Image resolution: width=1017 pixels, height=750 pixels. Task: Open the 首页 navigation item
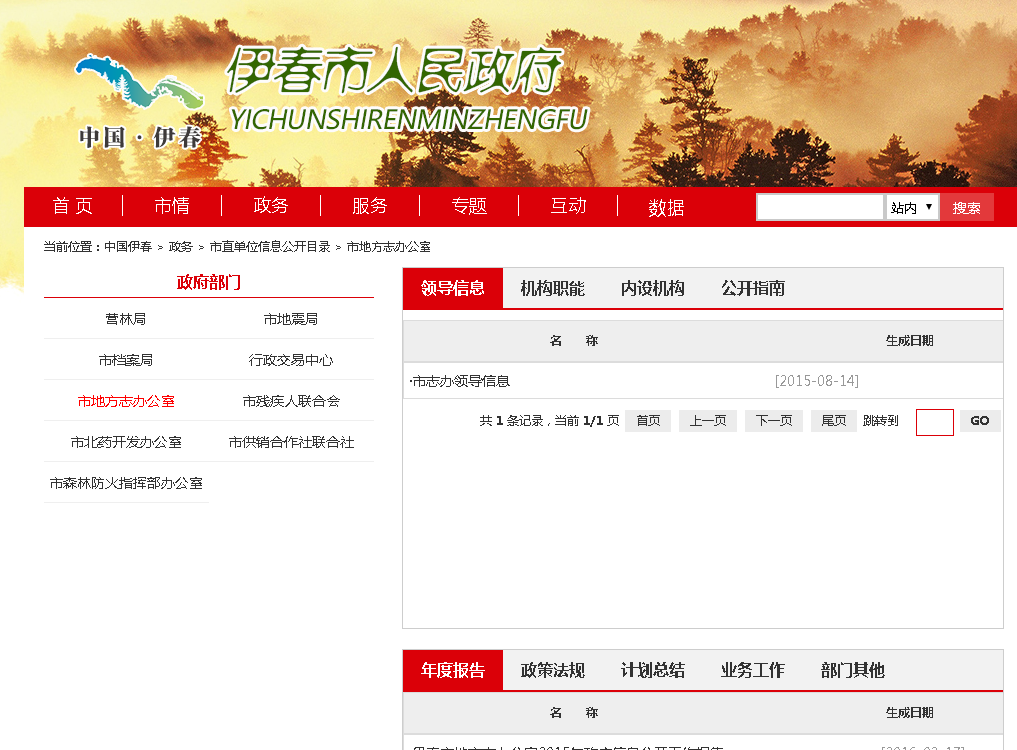[73, 206]
